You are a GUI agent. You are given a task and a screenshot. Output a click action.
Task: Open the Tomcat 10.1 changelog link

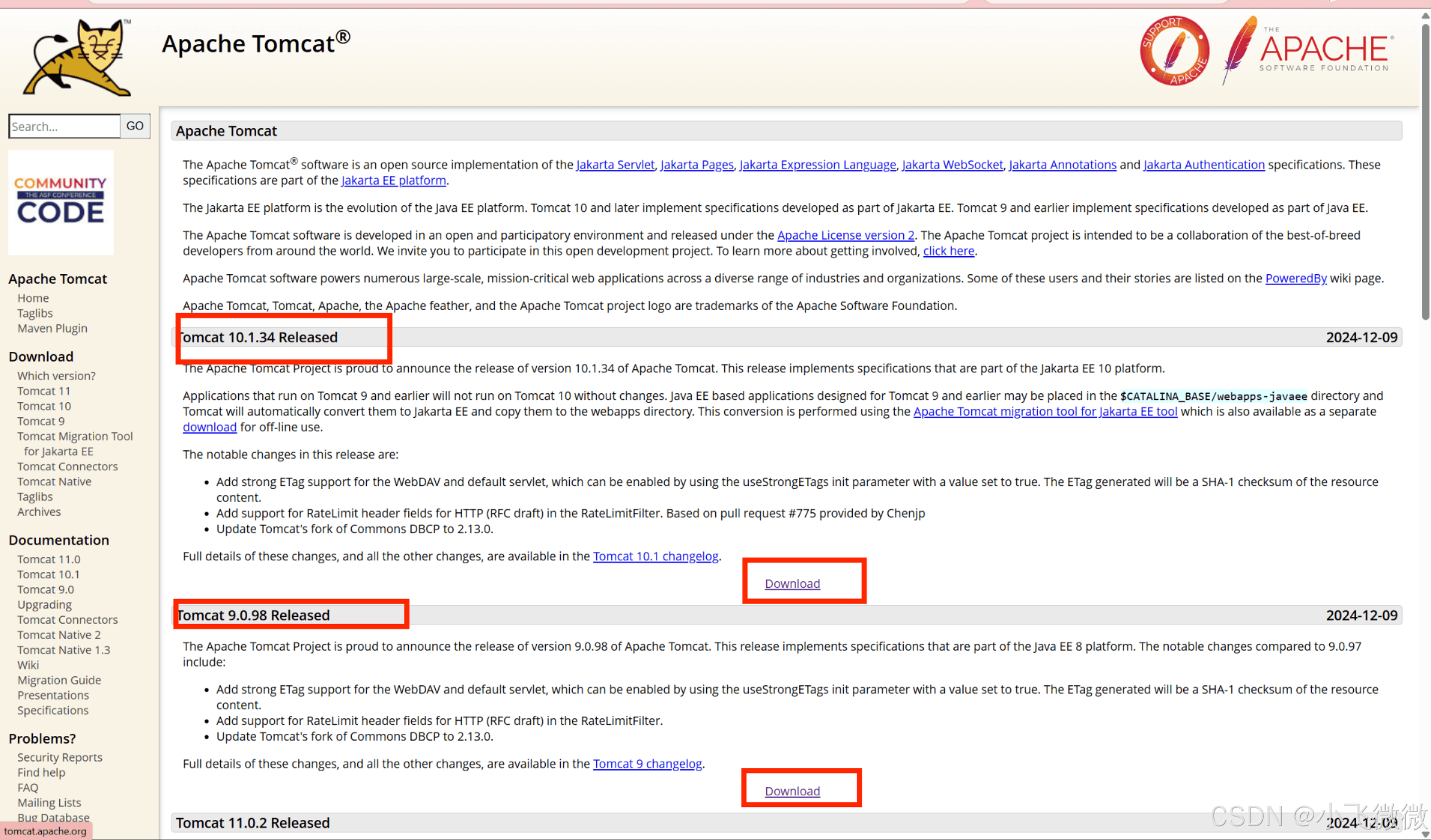coord(655,556)
